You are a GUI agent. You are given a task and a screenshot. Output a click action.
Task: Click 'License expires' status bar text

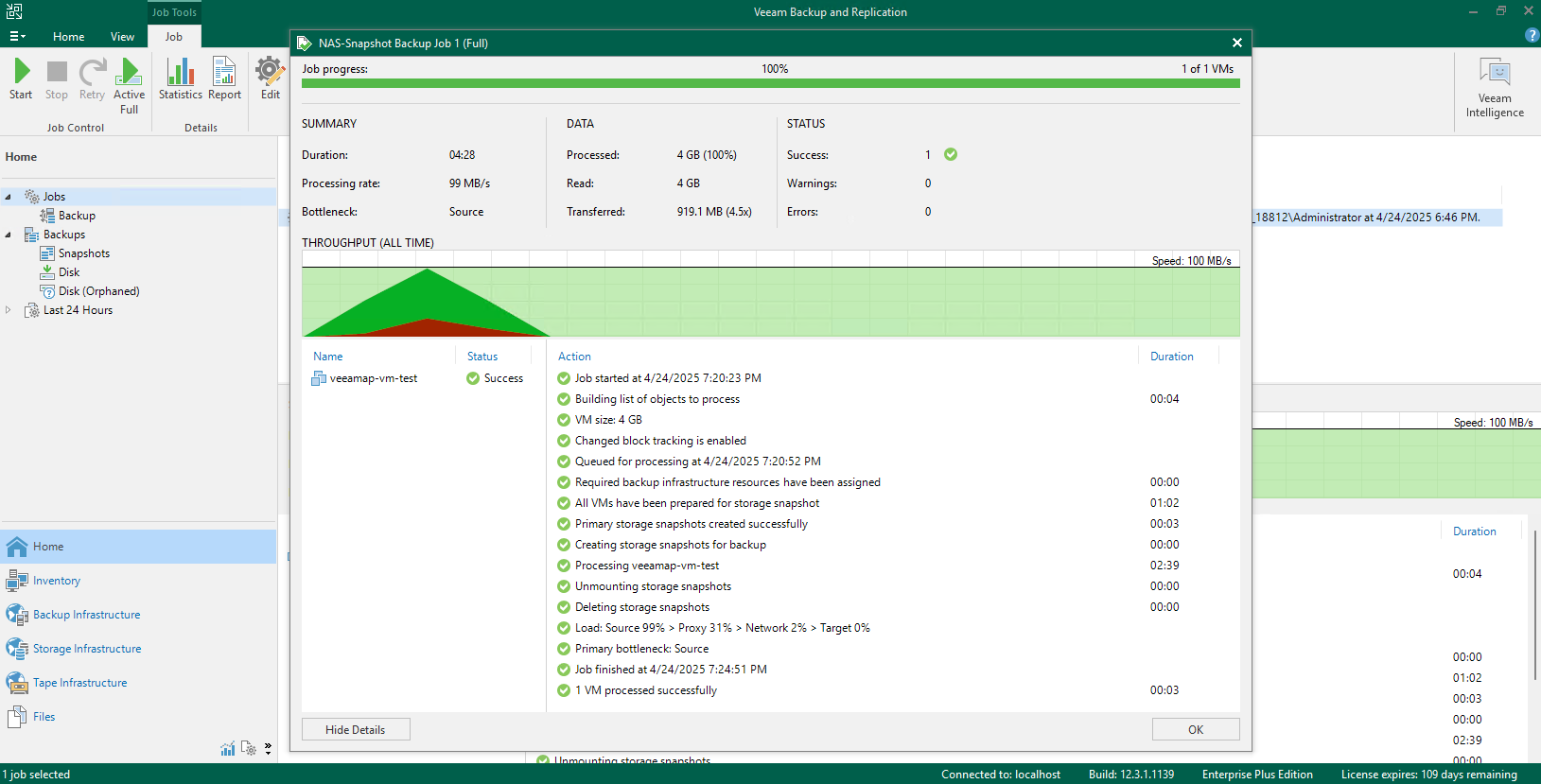point(1428,775)
